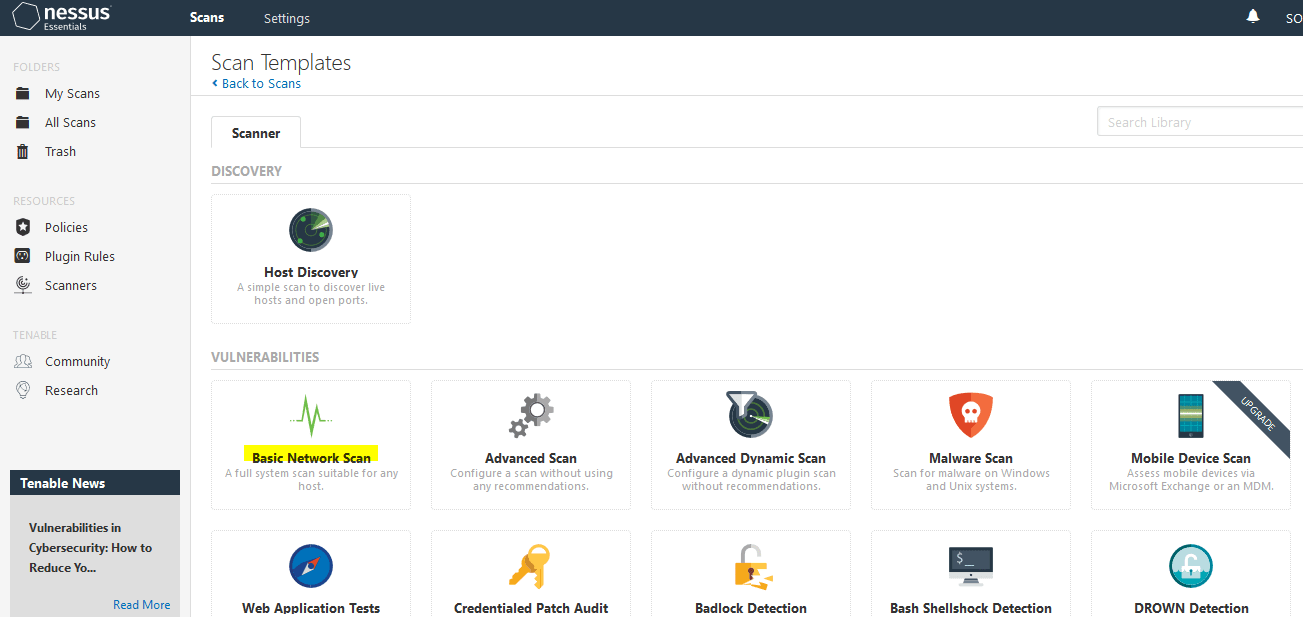Click Read More in Tenable News
Screen dimensions: 1303x617
tap(141, 604)
